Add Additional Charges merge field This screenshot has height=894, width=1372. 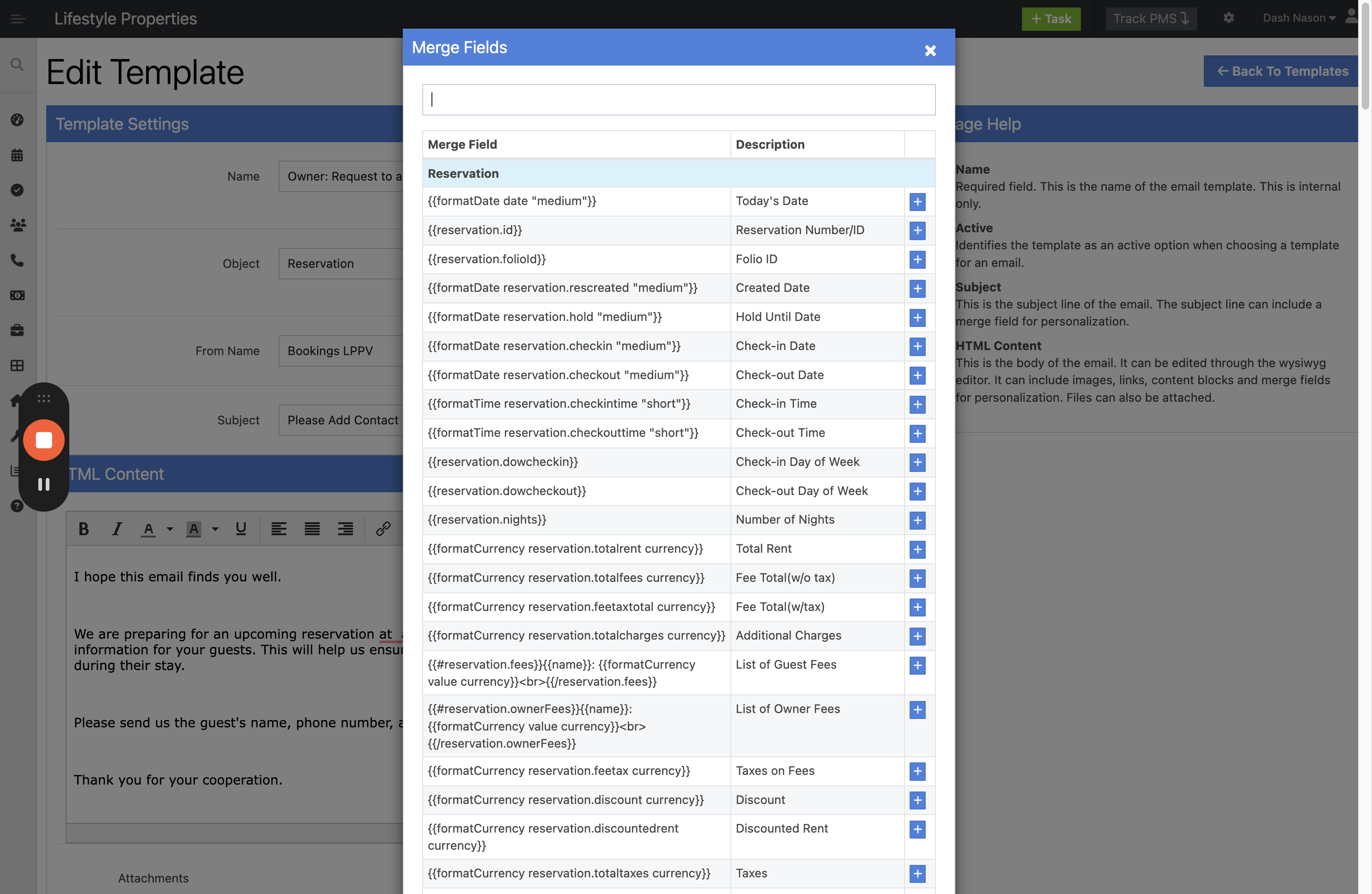917,636
